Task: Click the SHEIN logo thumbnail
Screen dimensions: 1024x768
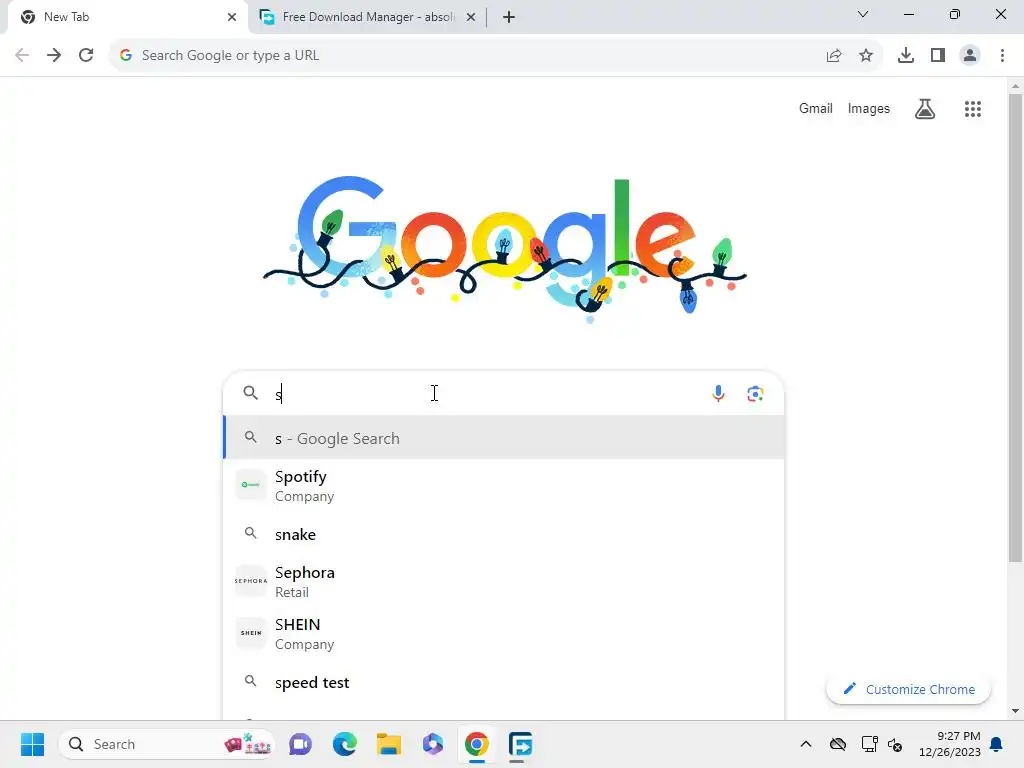Action: point(251,633)
